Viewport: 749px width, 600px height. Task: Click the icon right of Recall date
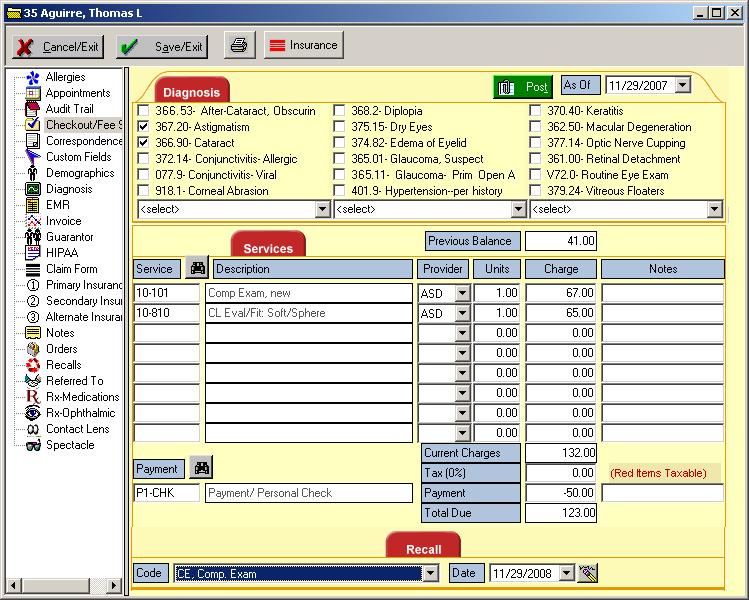(588, 573)
